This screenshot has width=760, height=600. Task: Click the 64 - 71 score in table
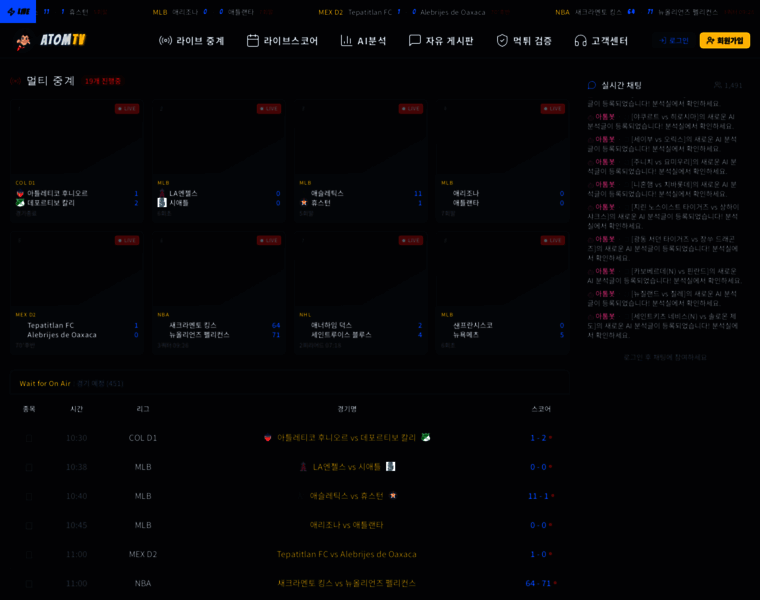[538, 583]
